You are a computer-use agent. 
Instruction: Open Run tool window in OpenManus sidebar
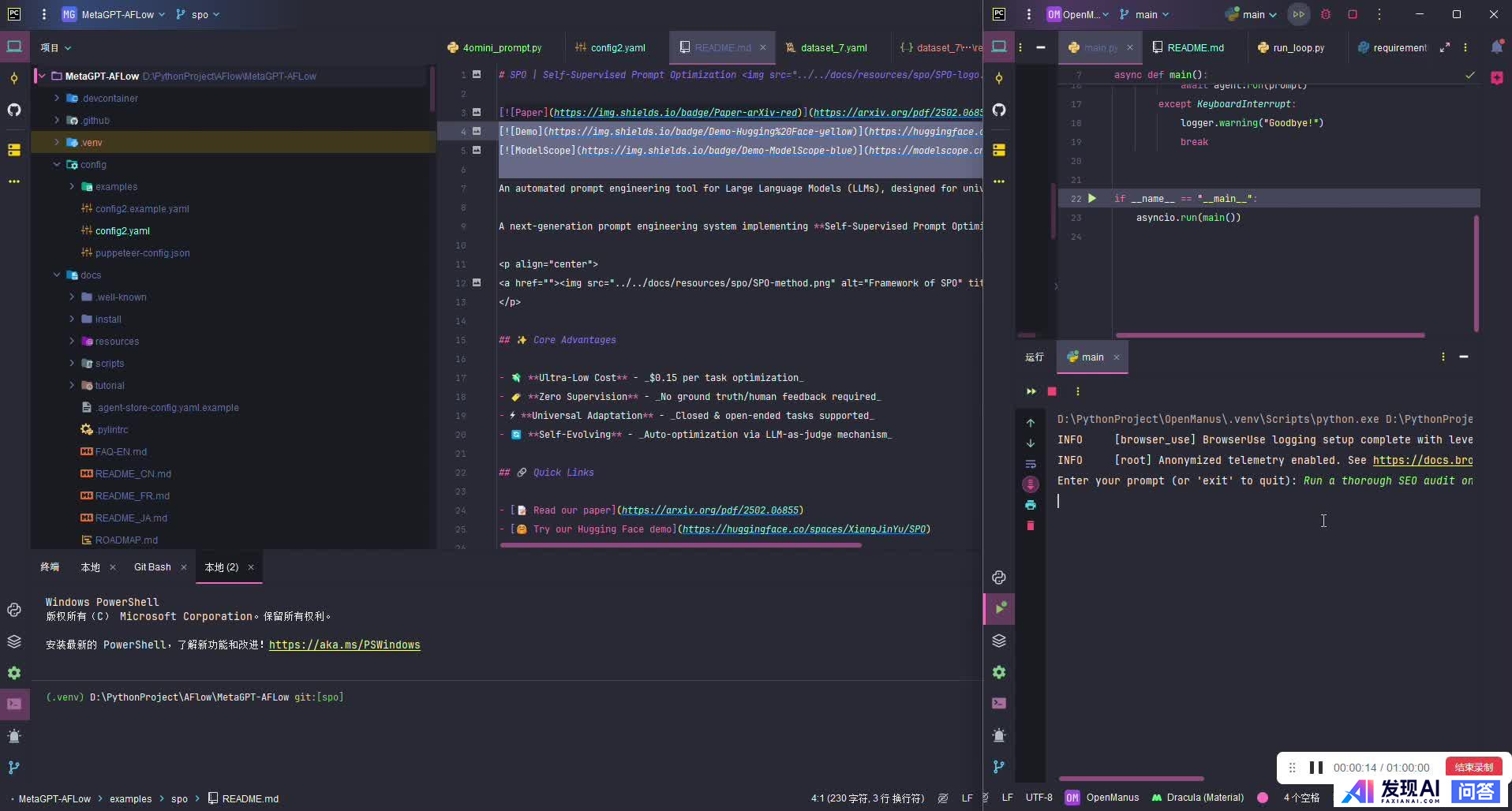[x=999, y=608]
